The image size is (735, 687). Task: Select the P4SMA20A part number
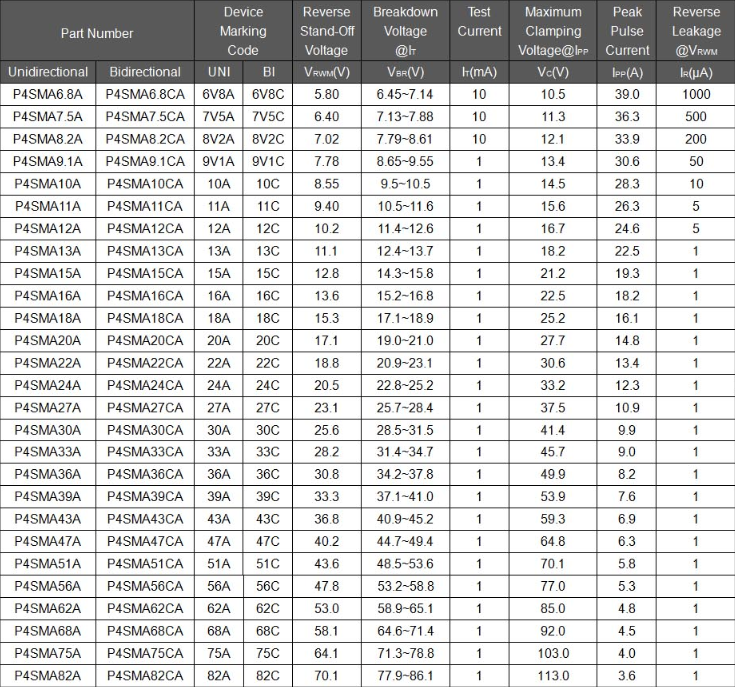point(48,341)
